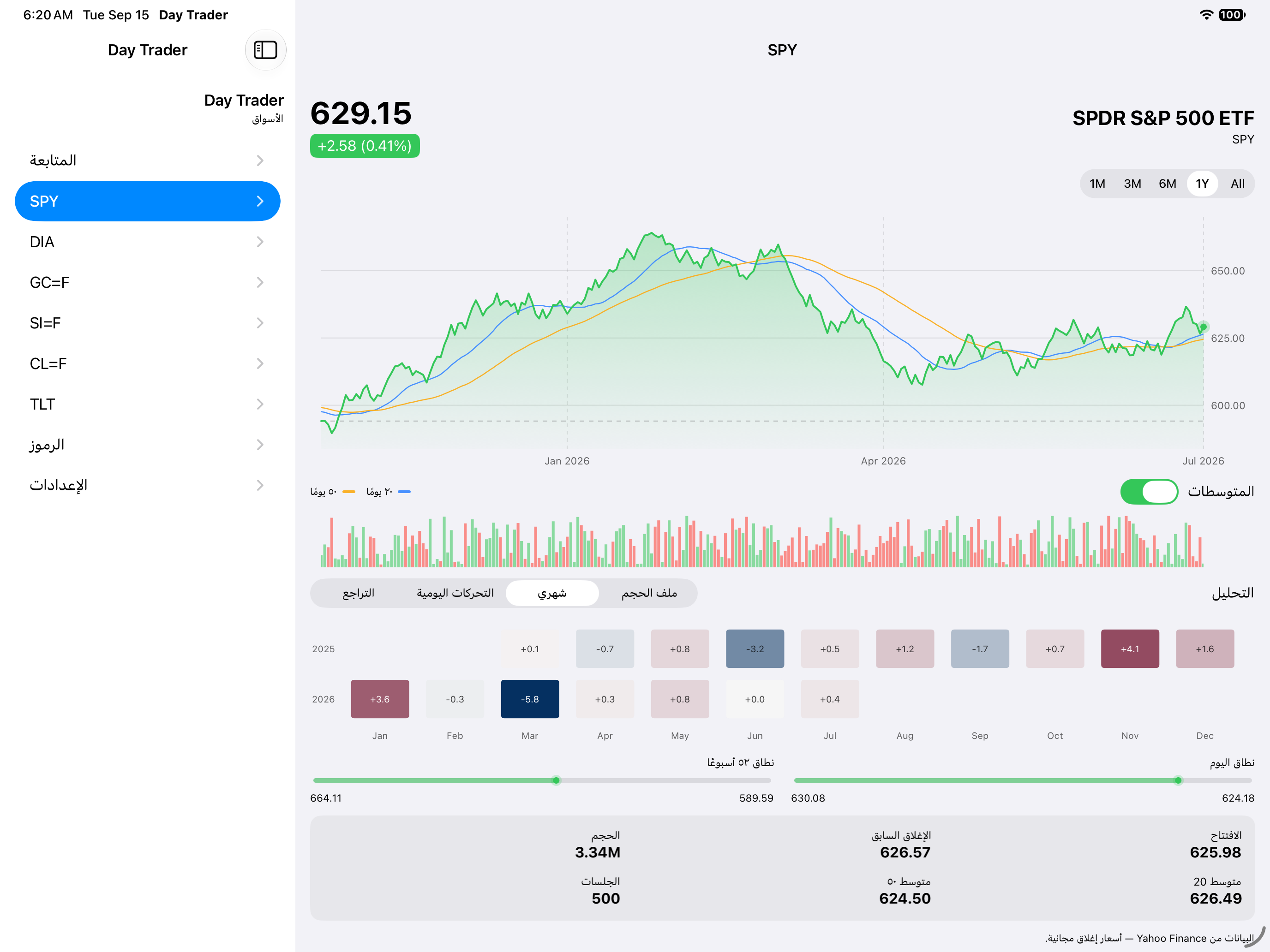Screen dimensions: 1270x952
Task: Tap the July 2026 +0.4 heatmap cell
Action: tap(830, 699)
